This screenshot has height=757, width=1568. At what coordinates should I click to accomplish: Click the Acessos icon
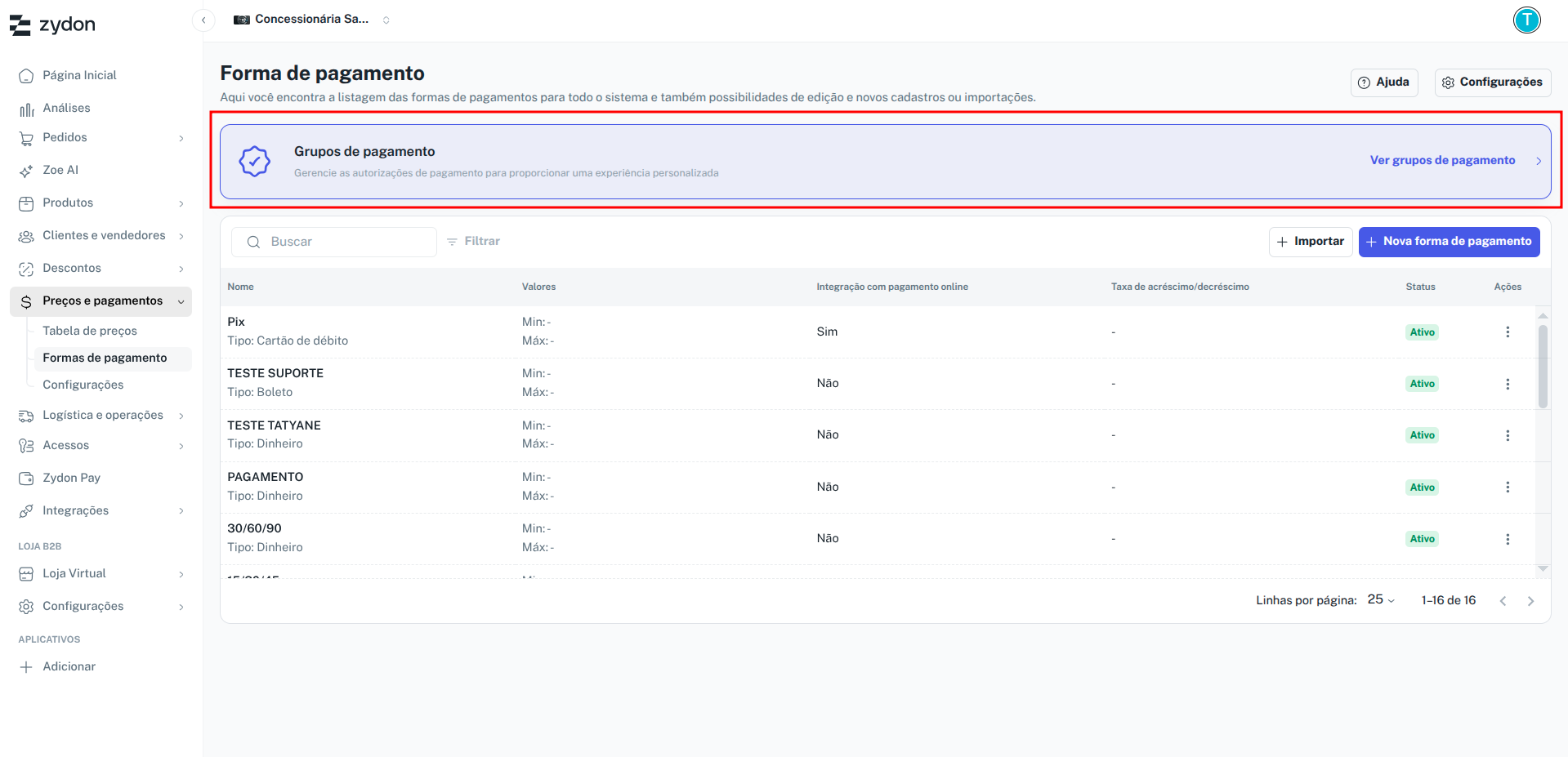tap(26, 446)
